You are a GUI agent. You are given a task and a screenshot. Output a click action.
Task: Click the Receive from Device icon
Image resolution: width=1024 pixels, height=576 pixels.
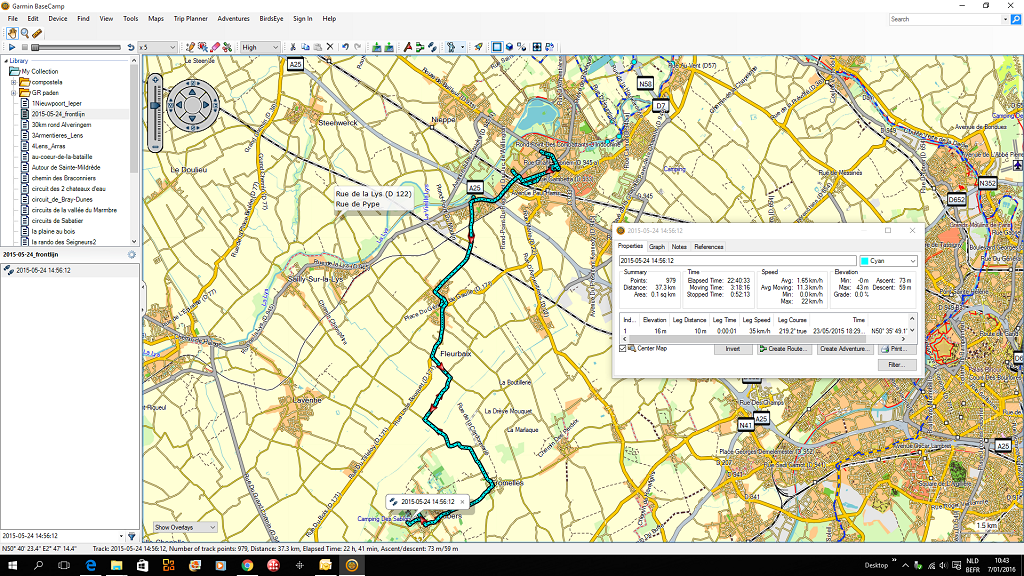tap(389, 47)
